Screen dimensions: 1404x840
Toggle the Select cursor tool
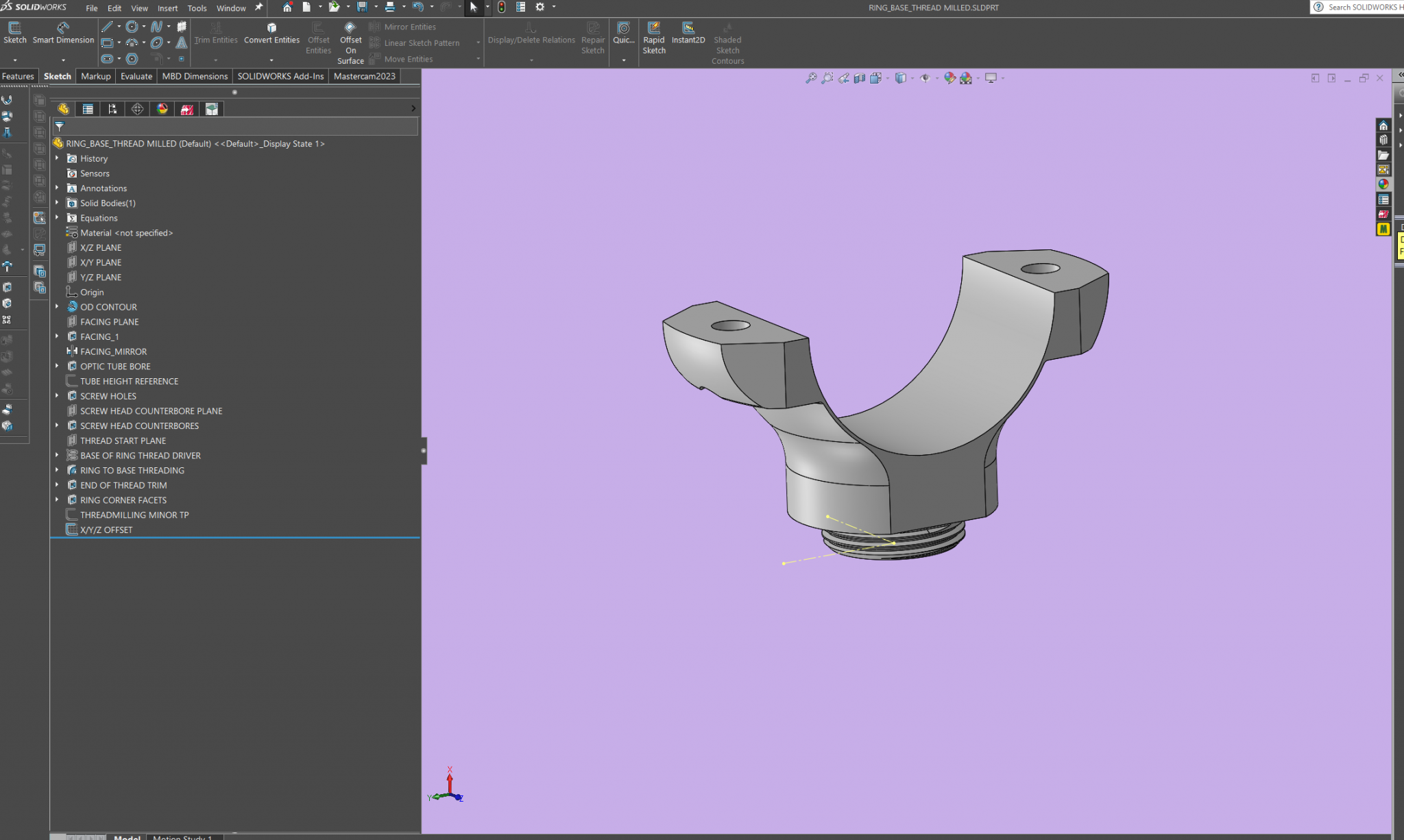tap(473, 7)
